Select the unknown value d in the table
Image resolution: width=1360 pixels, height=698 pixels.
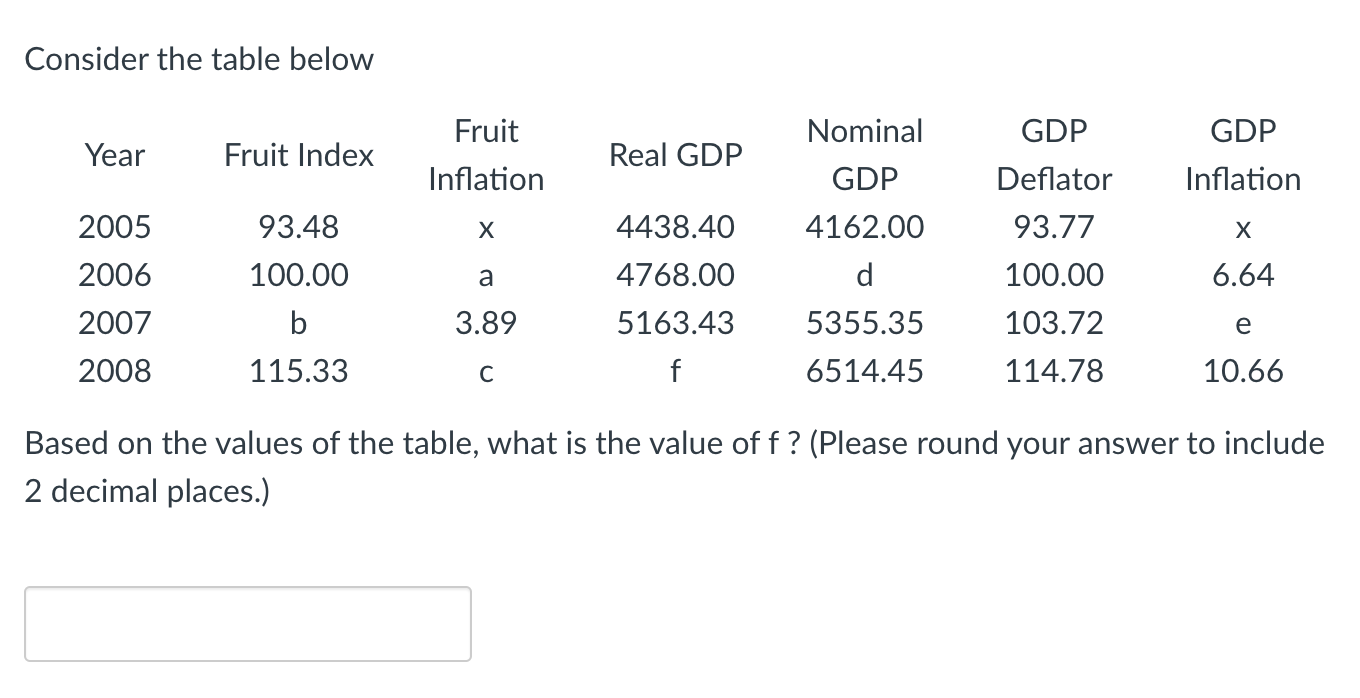pos(864,275)
